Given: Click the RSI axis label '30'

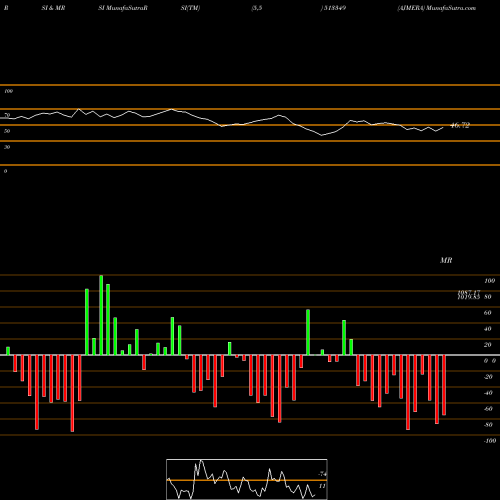Looking at the screenshot, I should coord(7,147).
